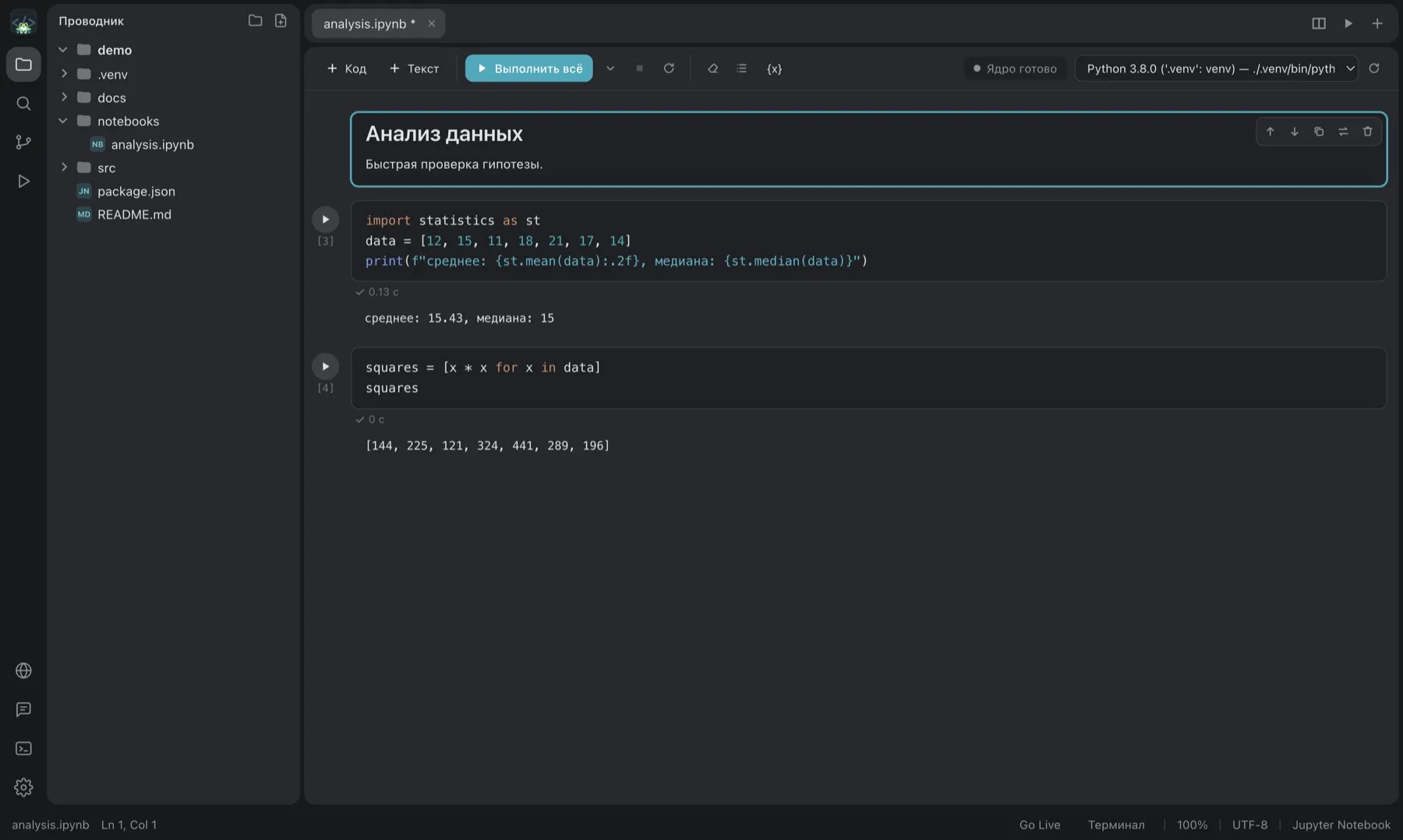Open Run and Debug sidebar icon

23,182
